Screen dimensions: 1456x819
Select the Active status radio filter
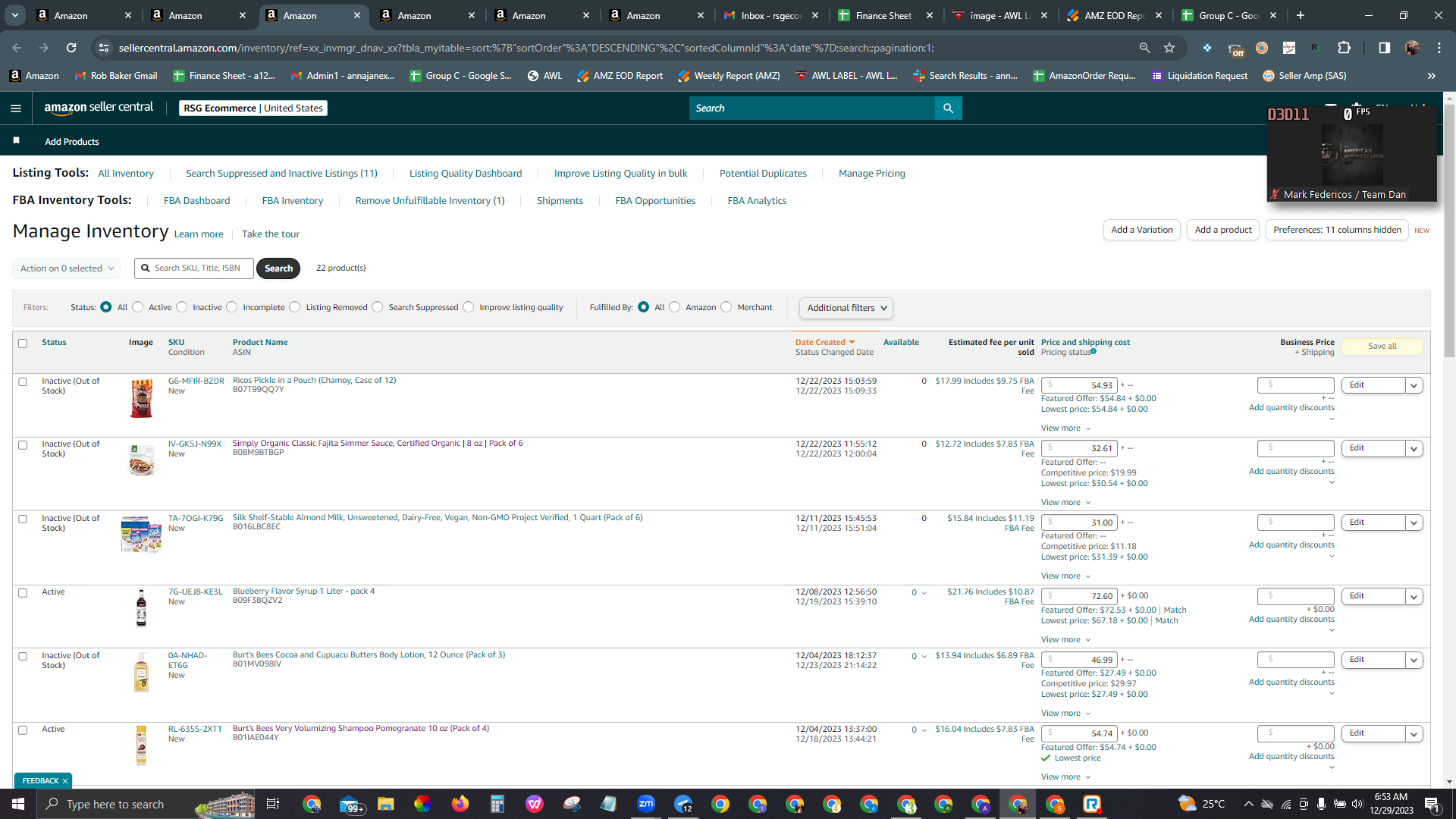[137, 307]
